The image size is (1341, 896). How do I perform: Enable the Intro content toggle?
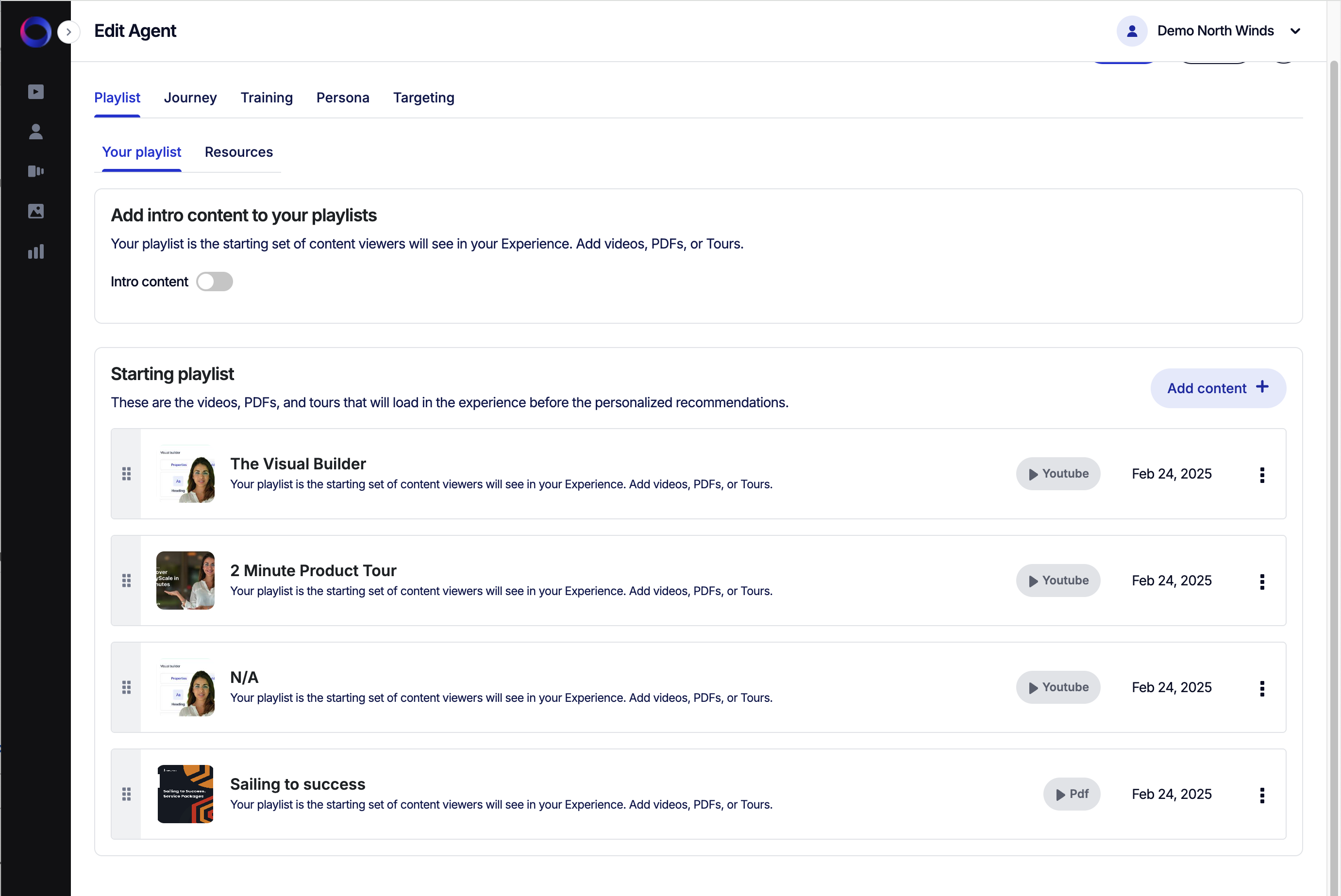[x=214, y=282]
